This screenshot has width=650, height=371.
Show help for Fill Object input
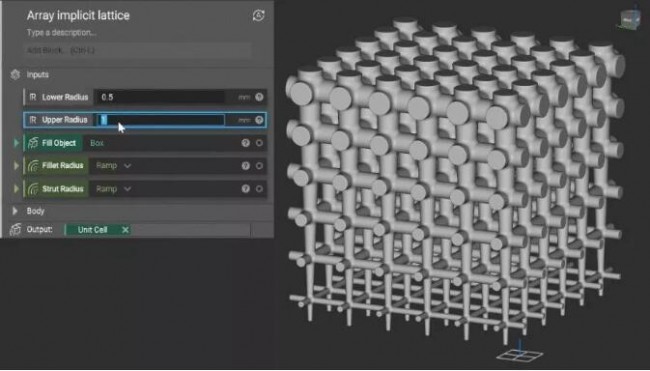coord(246,143)
